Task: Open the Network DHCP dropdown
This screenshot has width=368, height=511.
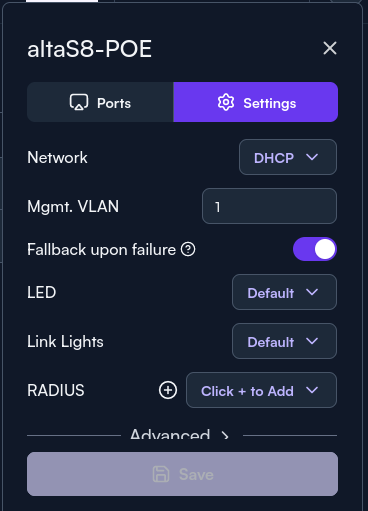Action: coord(288,157)
